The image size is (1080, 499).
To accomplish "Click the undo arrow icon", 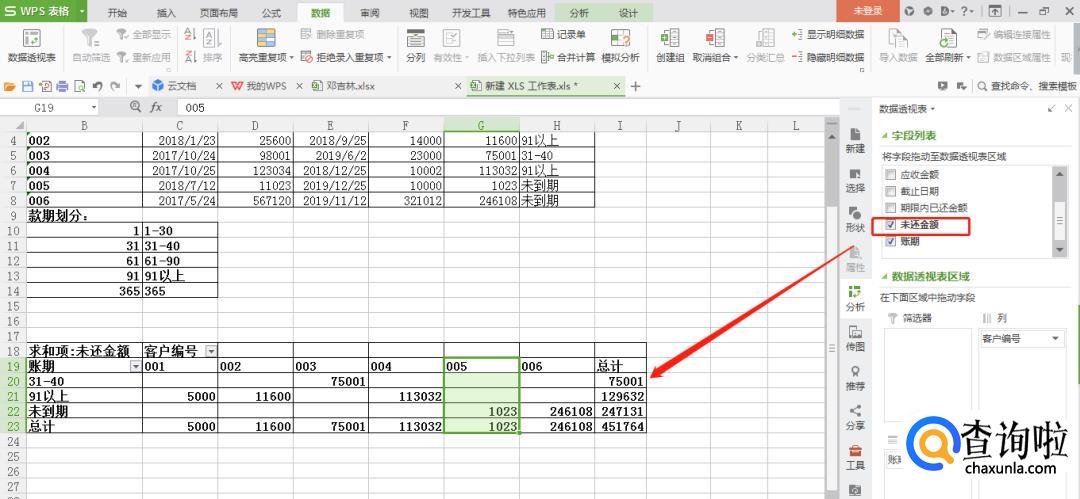I will tap(98, 86).
